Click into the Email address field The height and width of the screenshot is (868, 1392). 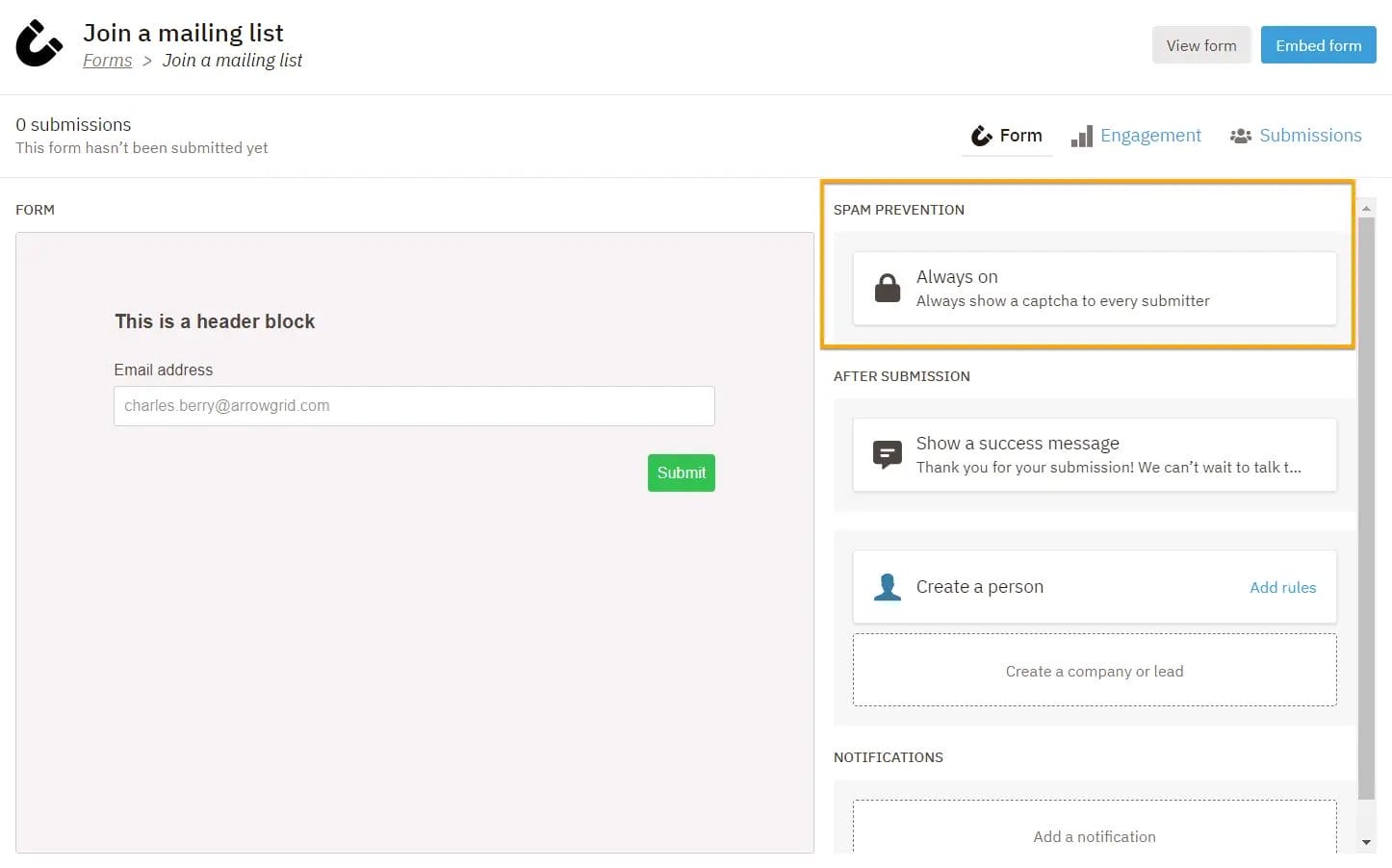(414, 406)
